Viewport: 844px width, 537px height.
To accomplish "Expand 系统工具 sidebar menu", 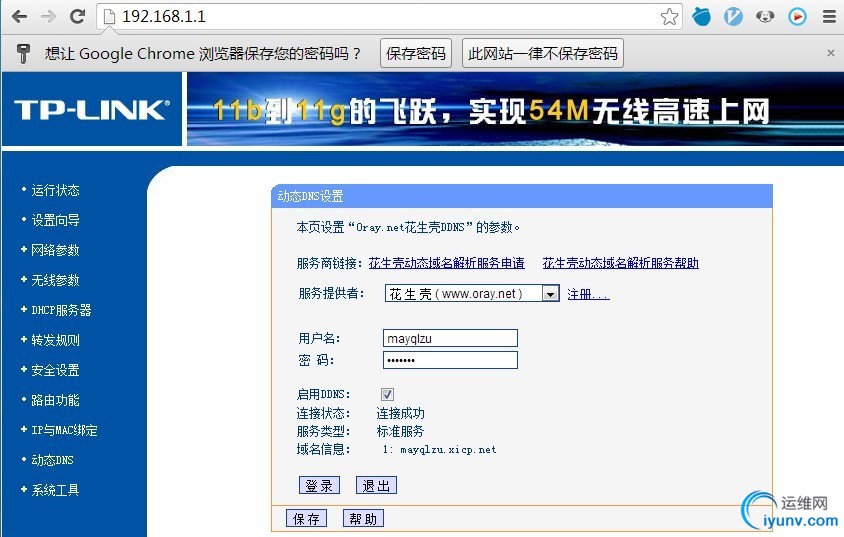I will click(x=55, y=490).
